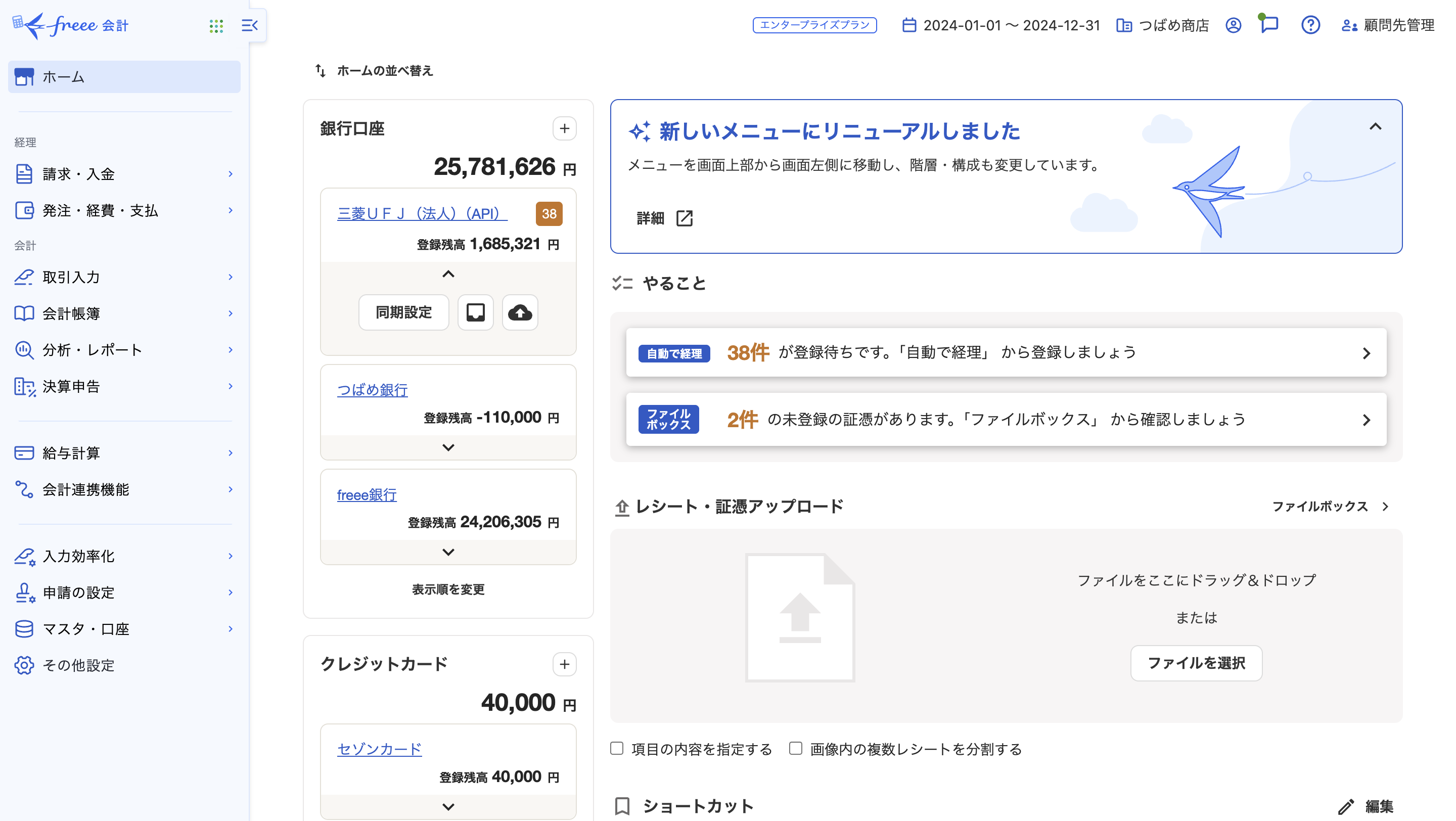Expand the つばめ銀行 account details

pos(448,447)
